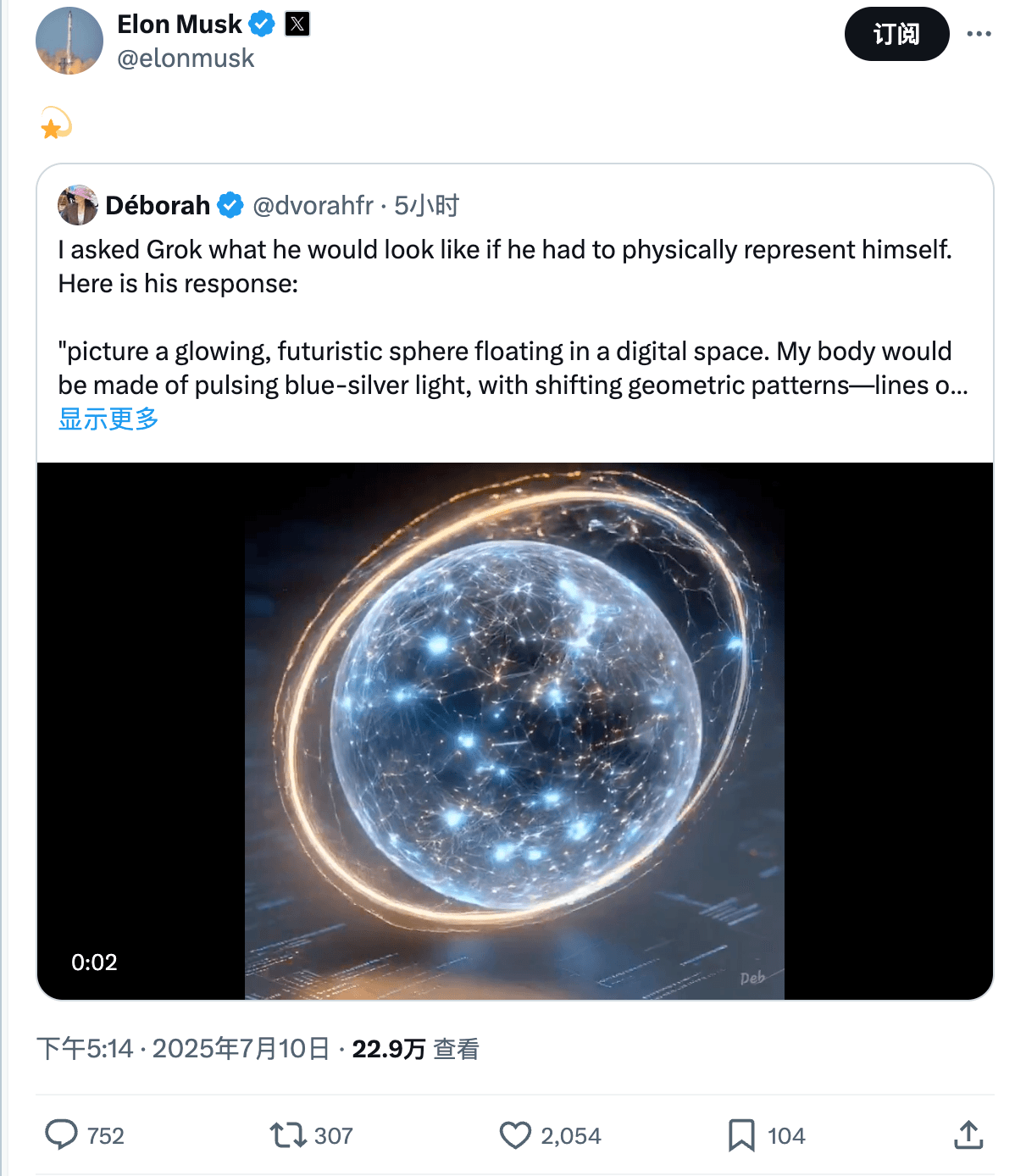This screenshot has height=1176, width=1015.
Task: Open Elon Musk's profile avatar
Action: [x=69, y=41]
